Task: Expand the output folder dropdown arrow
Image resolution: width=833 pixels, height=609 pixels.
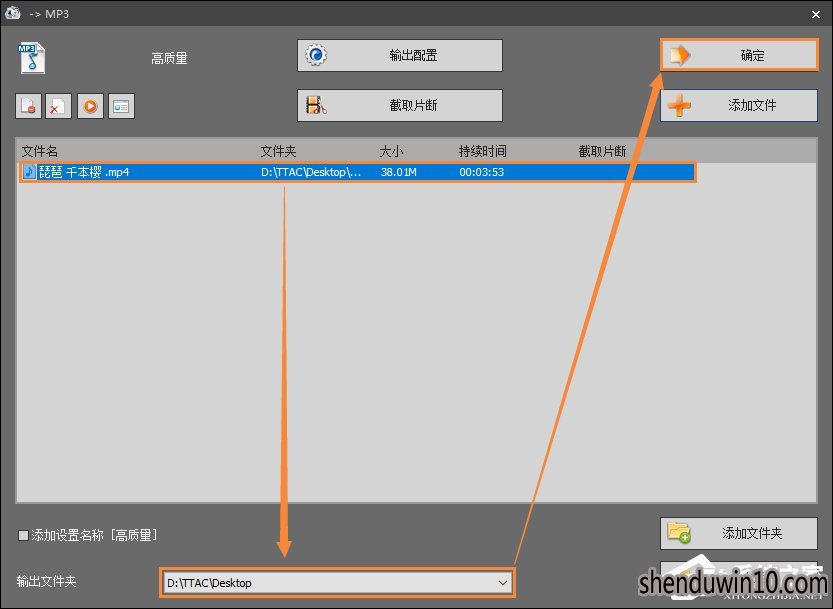Action: point(503,583)
